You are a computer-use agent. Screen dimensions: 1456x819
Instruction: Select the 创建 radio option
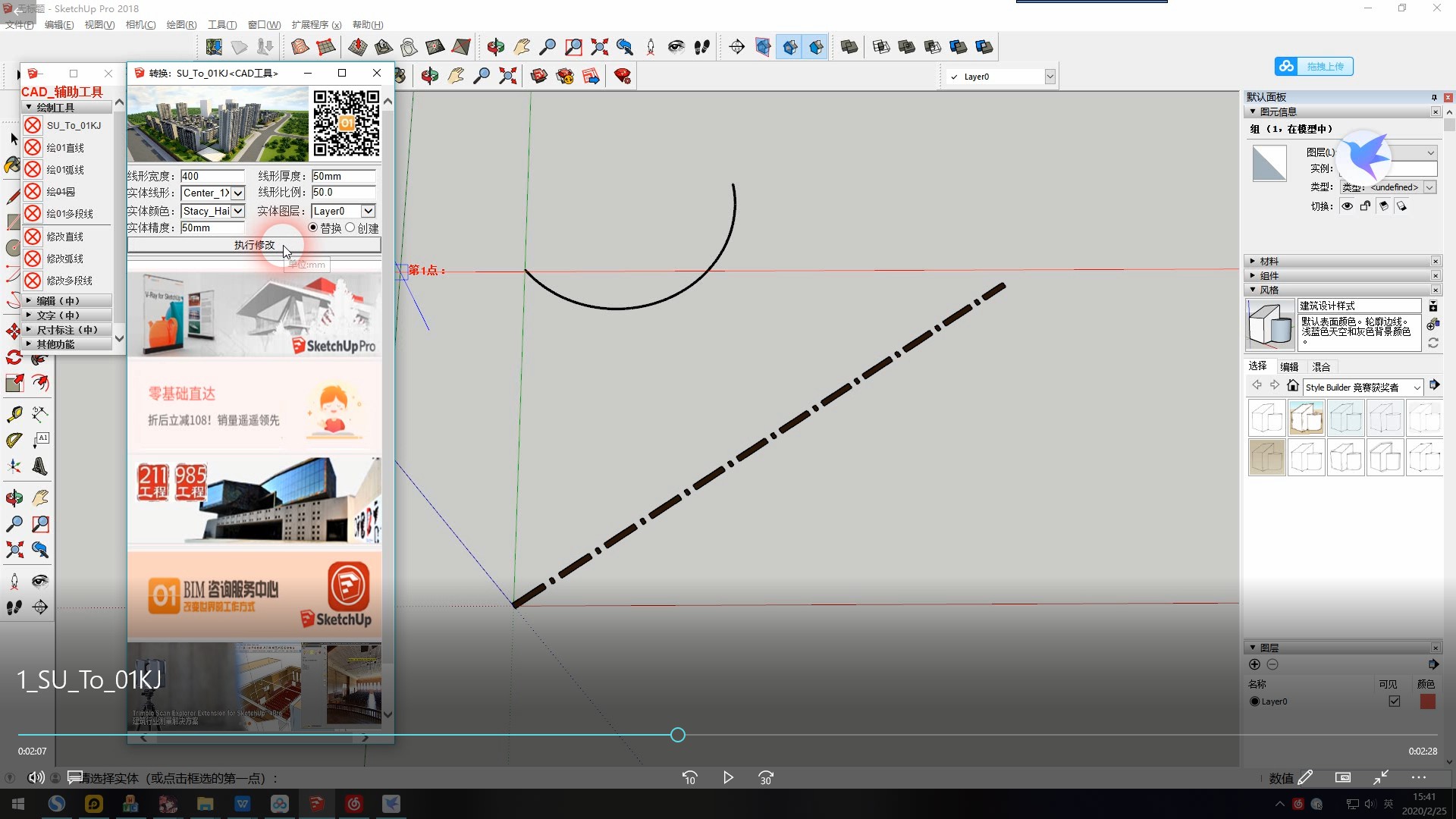pyautogui.click(x=350, y=227)
